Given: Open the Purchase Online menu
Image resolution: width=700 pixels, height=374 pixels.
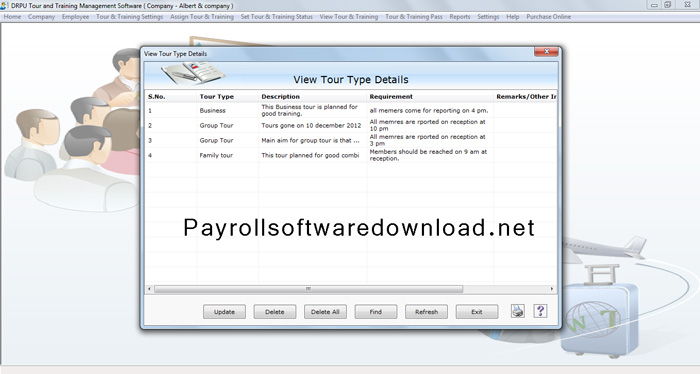Looking at the screenshot, I should (x=549, y=17).
